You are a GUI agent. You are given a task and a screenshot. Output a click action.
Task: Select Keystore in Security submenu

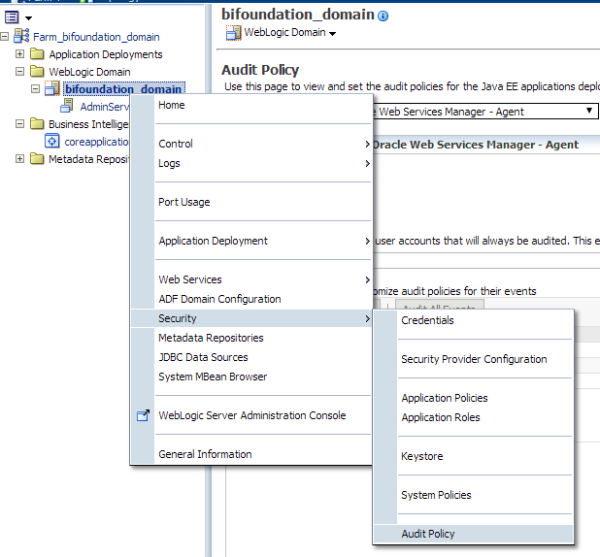(x=474, y=456)
